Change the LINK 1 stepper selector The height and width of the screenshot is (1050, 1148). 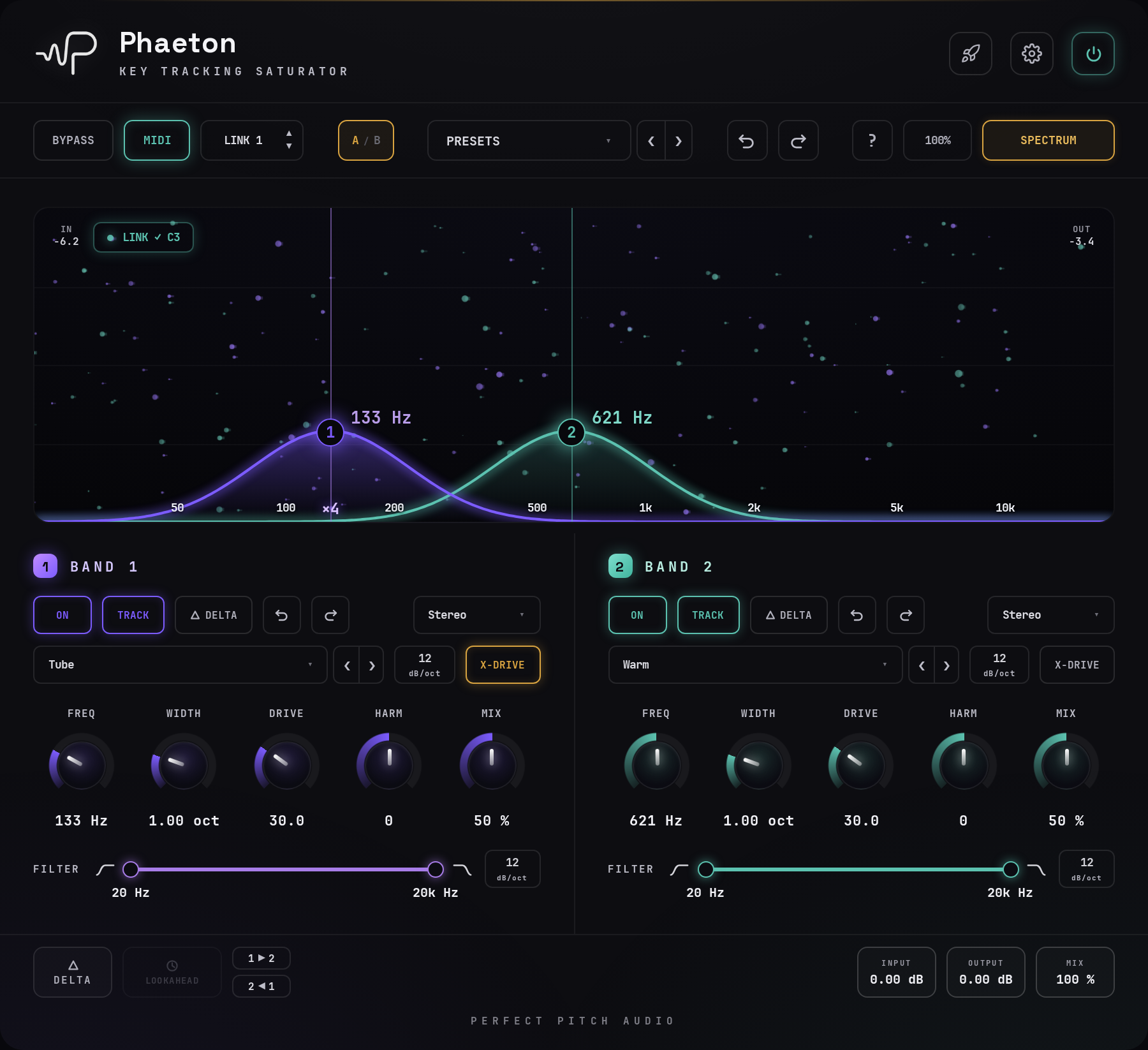pos(252,140)
